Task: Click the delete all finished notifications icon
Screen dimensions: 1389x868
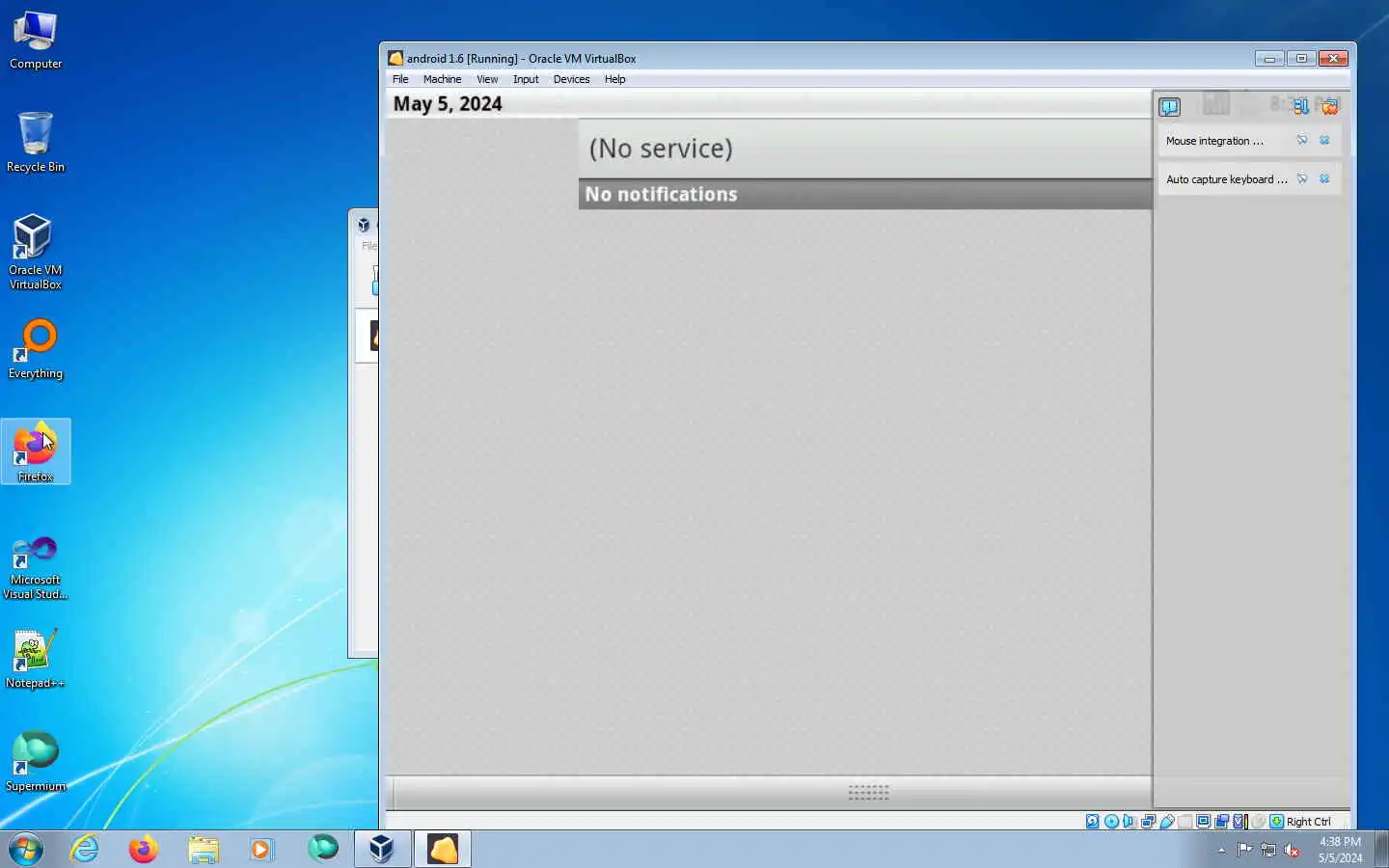Action: (1329, 106)
